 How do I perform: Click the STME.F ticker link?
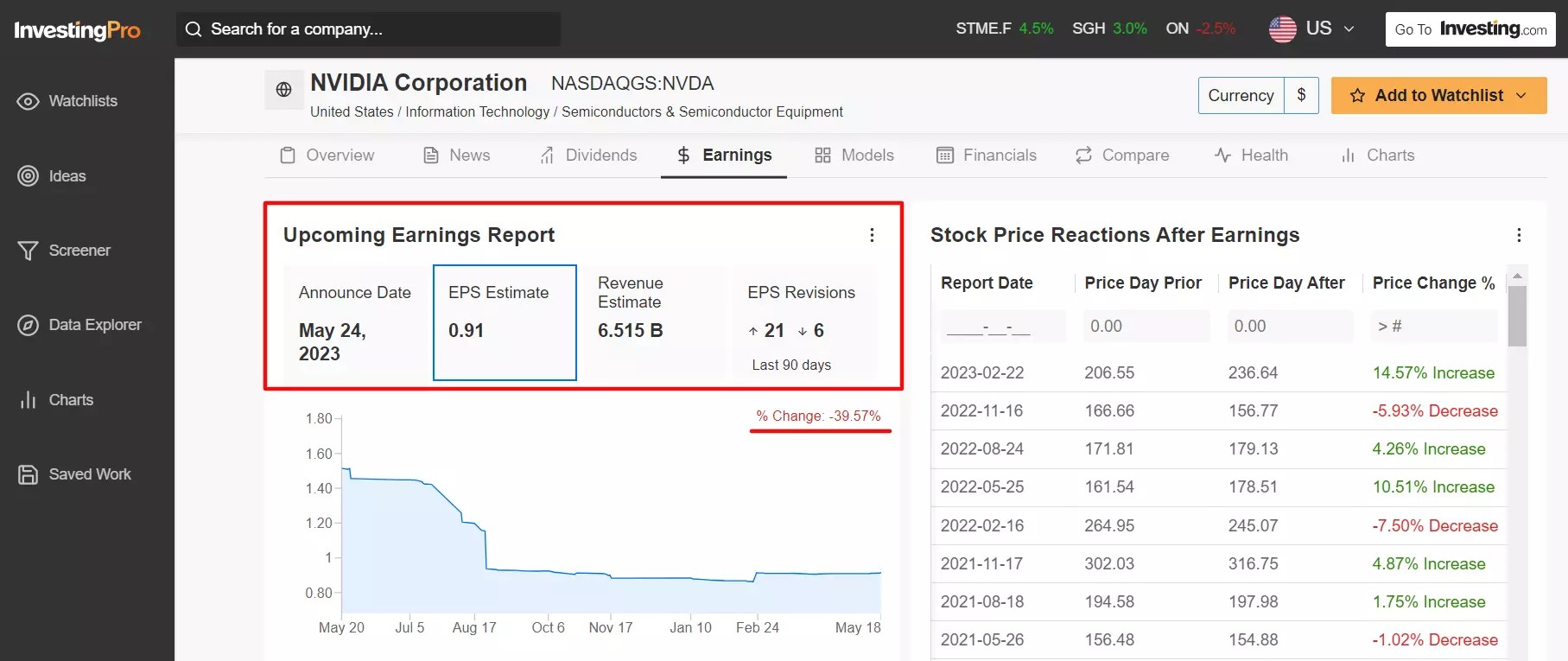[x=1005, y=29]
